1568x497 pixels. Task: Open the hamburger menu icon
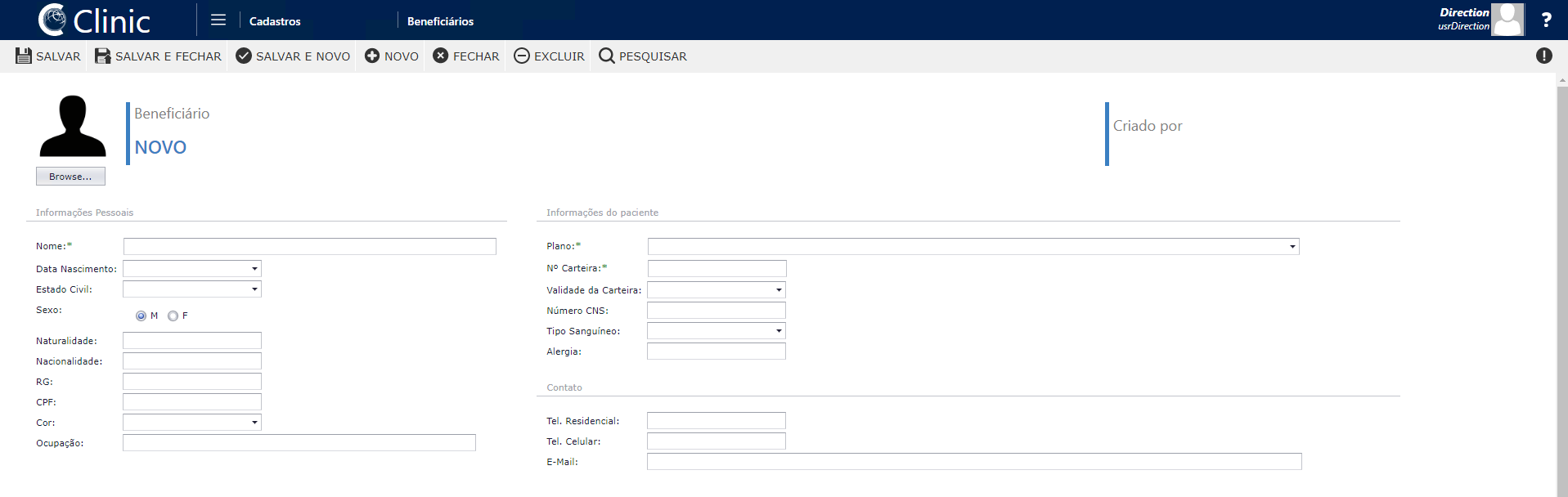click(218, 20)
